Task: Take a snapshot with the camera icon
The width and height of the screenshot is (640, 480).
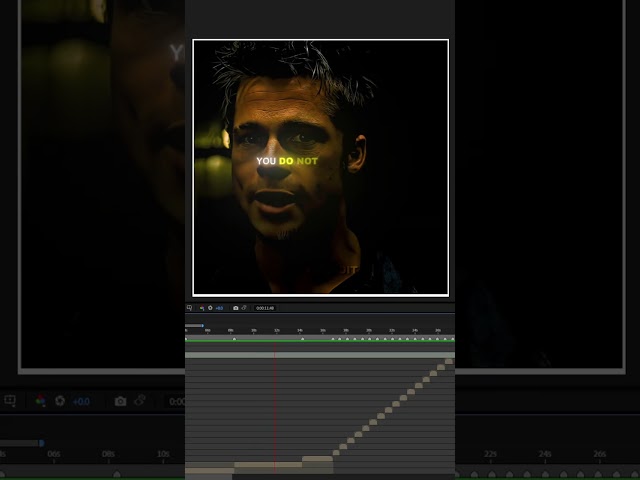Action: 236,308
